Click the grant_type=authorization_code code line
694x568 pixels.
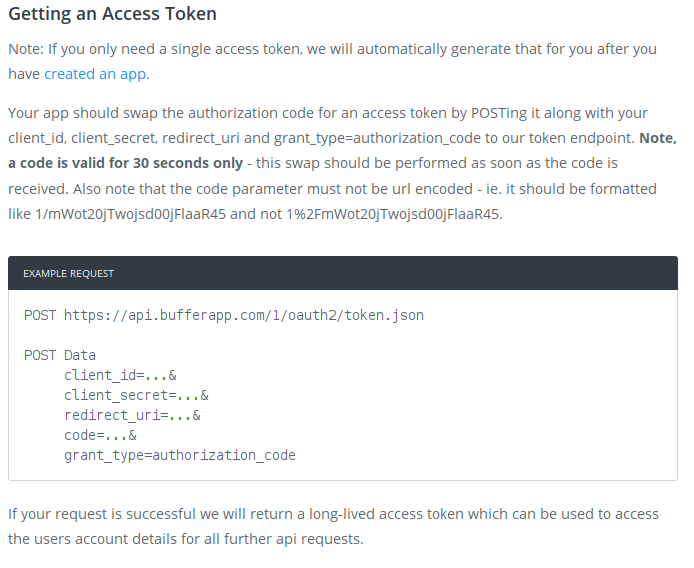click(x=180, y=455)
